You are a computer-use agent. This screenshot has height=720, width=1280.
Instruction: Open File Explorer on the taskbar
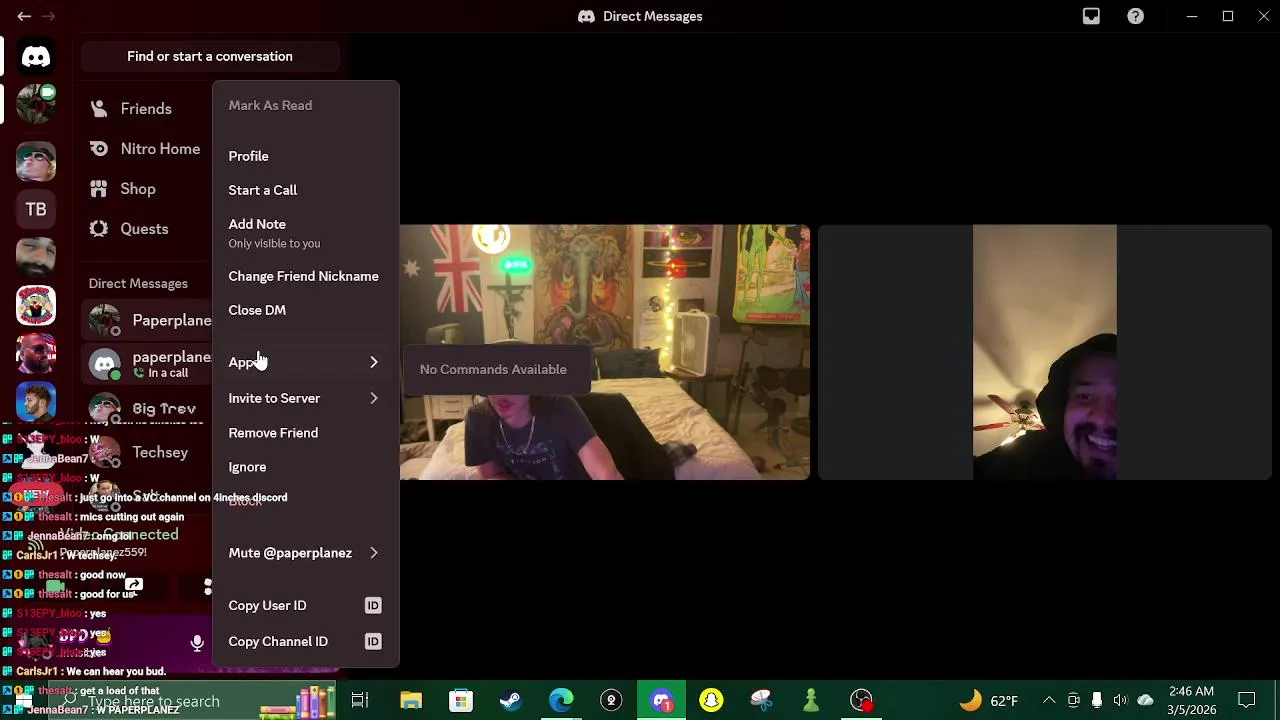click(411, 700)
